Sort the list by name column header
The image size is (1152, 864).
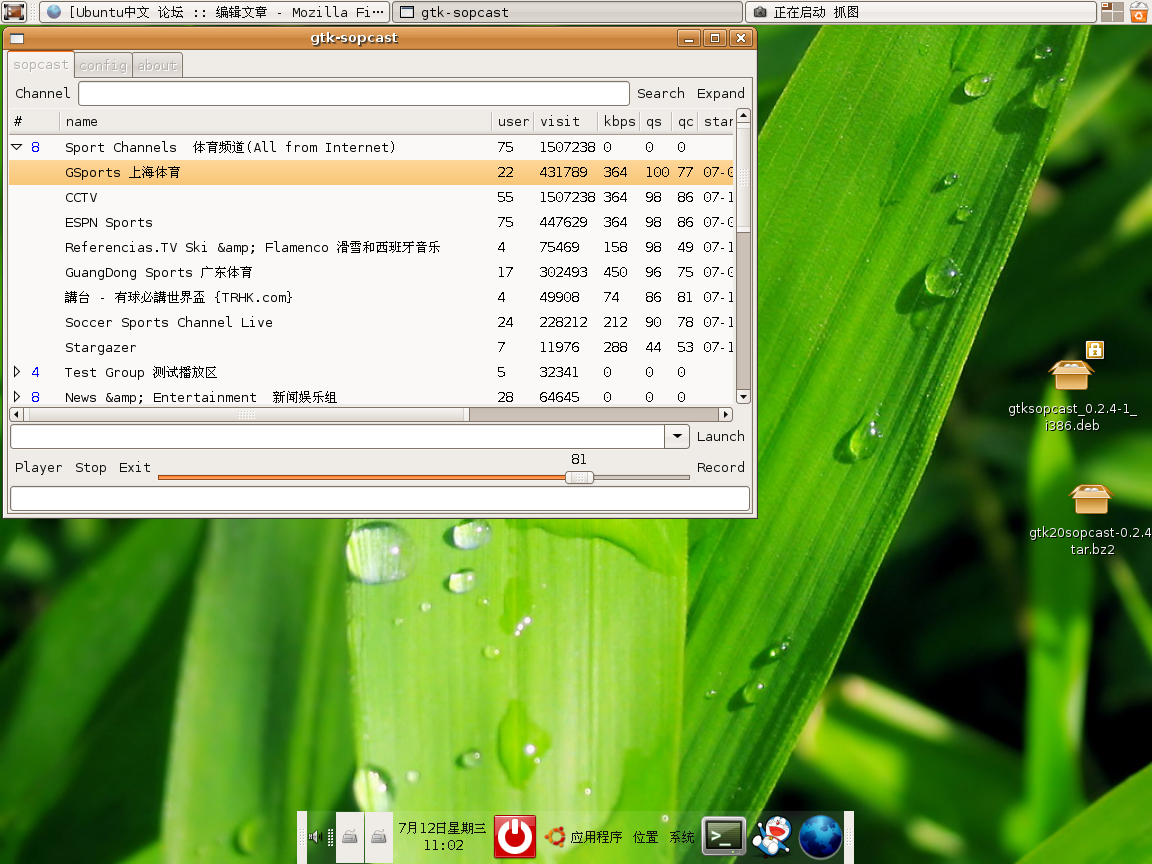point(275,121)
